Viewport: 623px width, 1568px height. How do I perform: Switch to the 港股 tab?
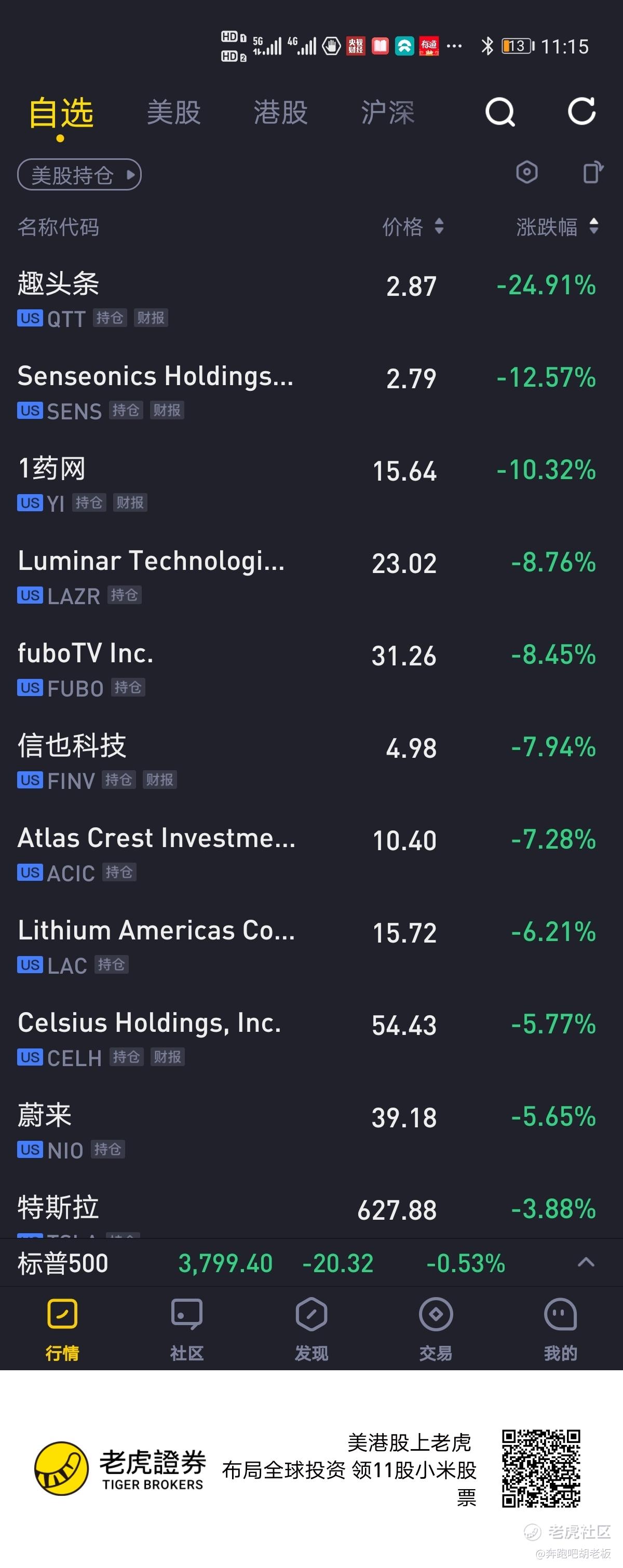click(x=281, y=113)
